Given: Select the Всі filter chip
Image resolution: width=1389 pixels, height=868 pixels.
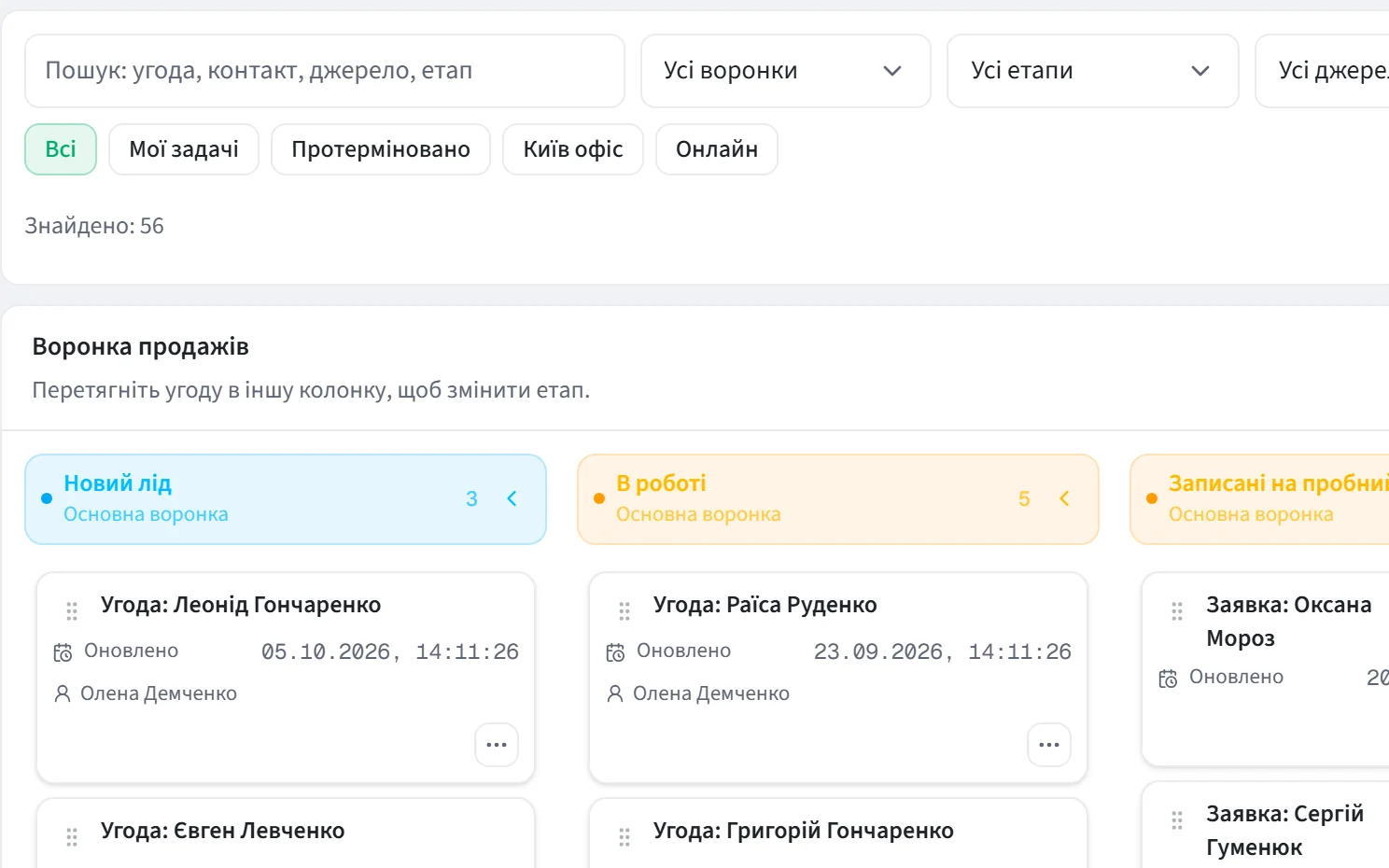Looking at the screenshot, I should (x=61, y=149).
